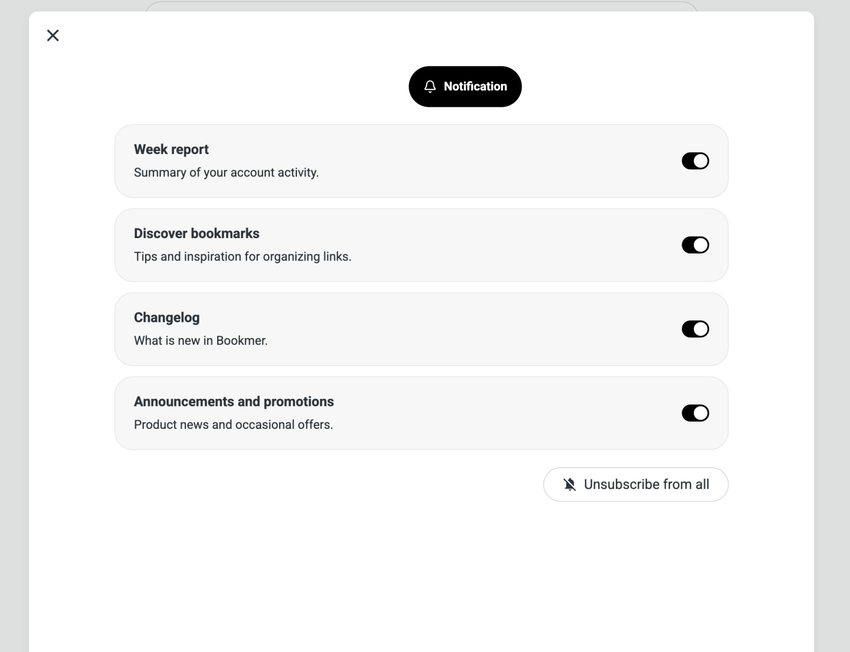This screenshot has width=850, height=652.
Task: Toggle the Changelog notification switch
Action: pyautogui.click(x=695, y=329)
